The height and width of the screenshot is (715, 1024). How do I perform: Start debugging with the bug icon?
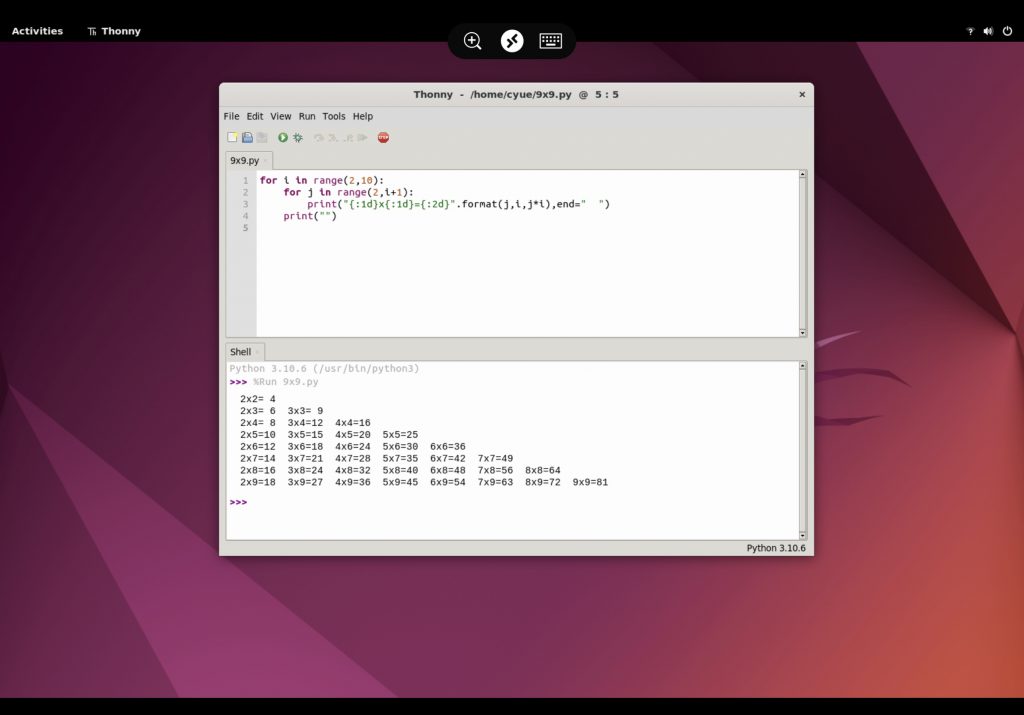[298, 137]
